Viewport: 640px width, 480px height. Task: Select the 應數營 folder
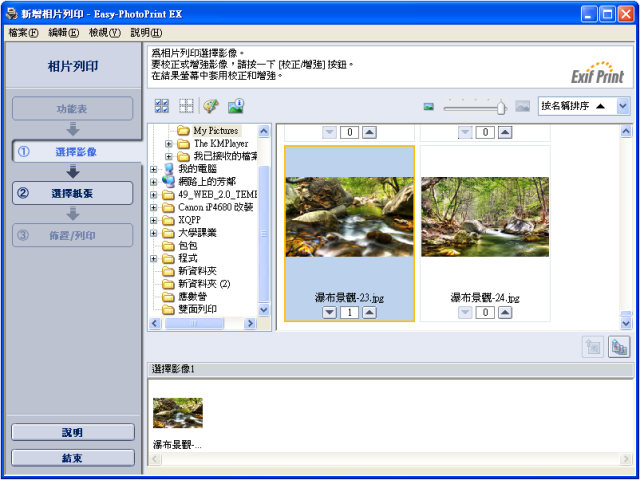pyautogui.click(x=185, y=297)
